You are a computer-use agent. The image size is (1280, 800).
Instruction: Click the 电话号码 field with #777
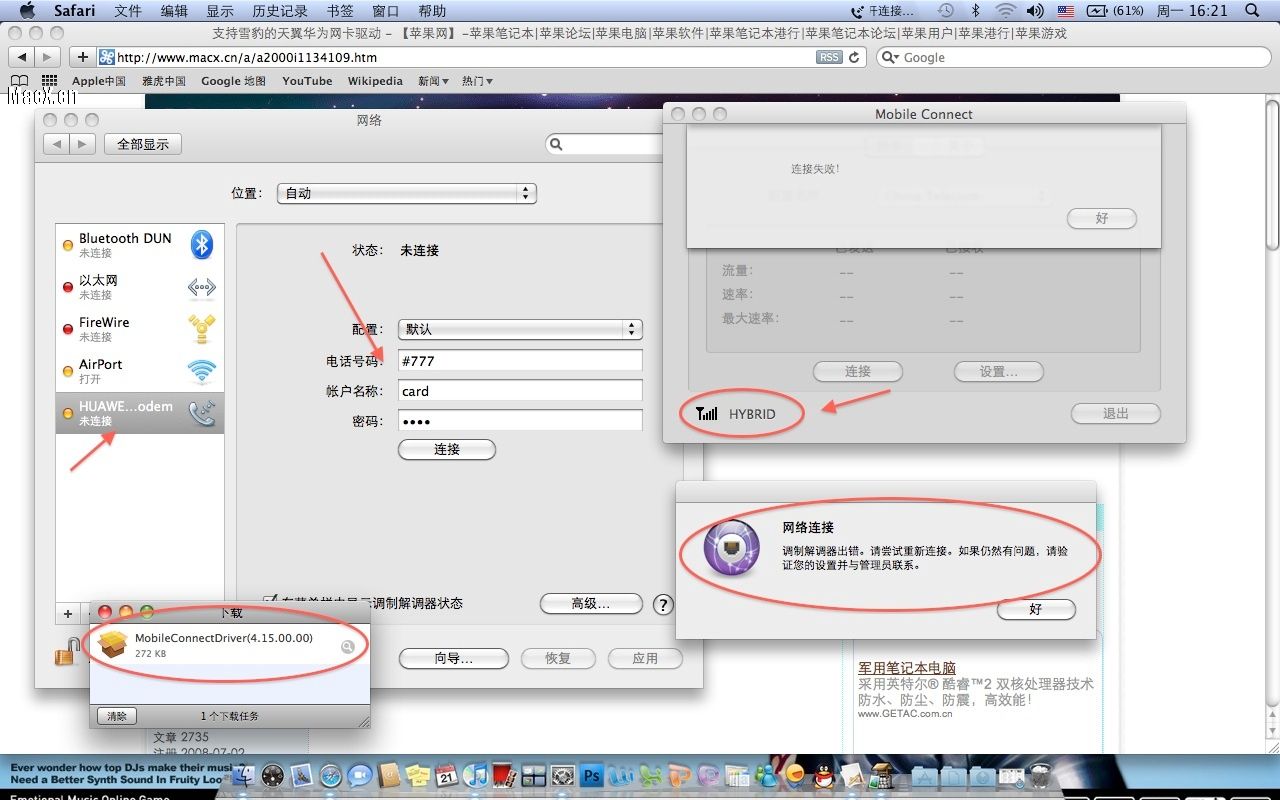click(x=520, y=360)
